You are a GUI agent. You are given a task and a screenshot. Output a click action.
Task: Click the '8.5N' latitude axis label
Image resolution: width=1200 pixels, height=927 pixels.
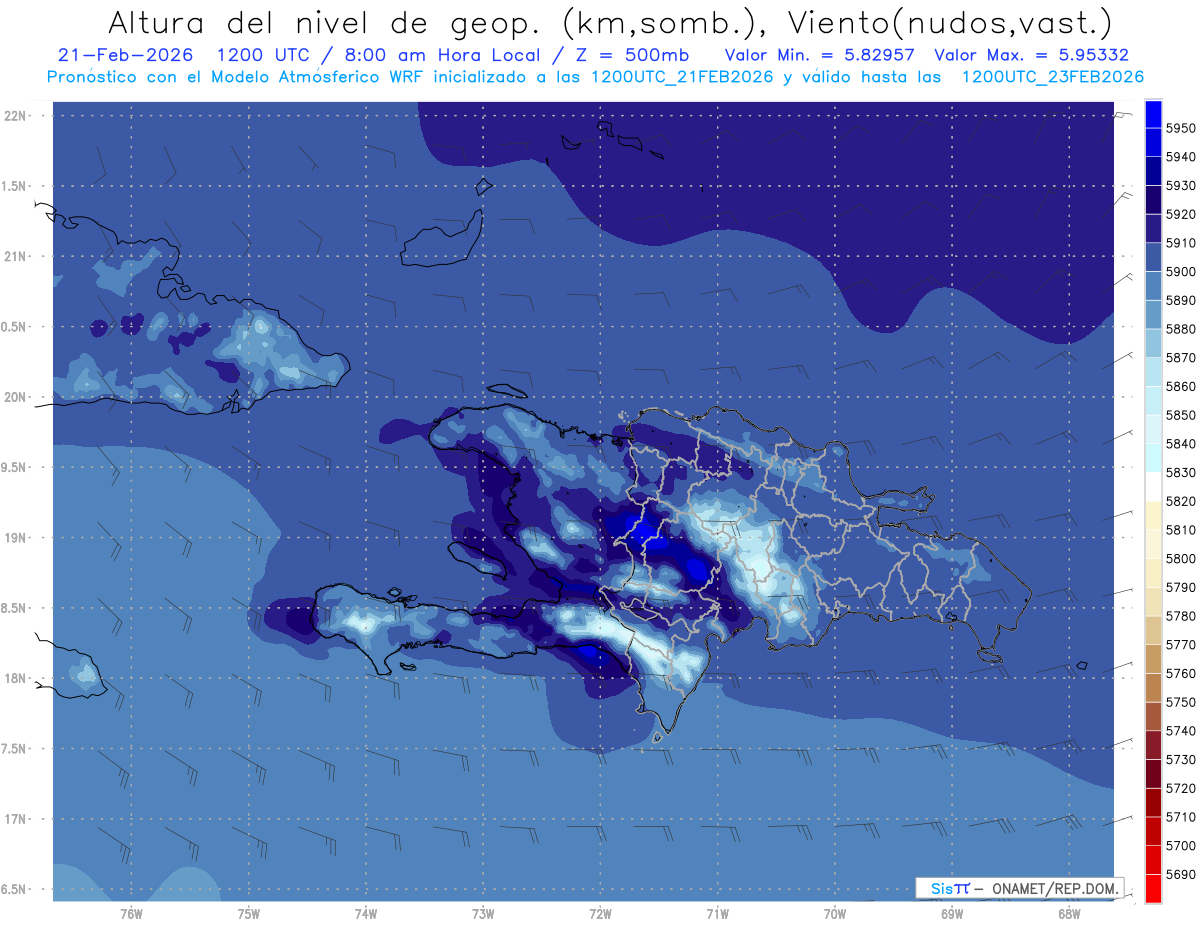[15, 608]
